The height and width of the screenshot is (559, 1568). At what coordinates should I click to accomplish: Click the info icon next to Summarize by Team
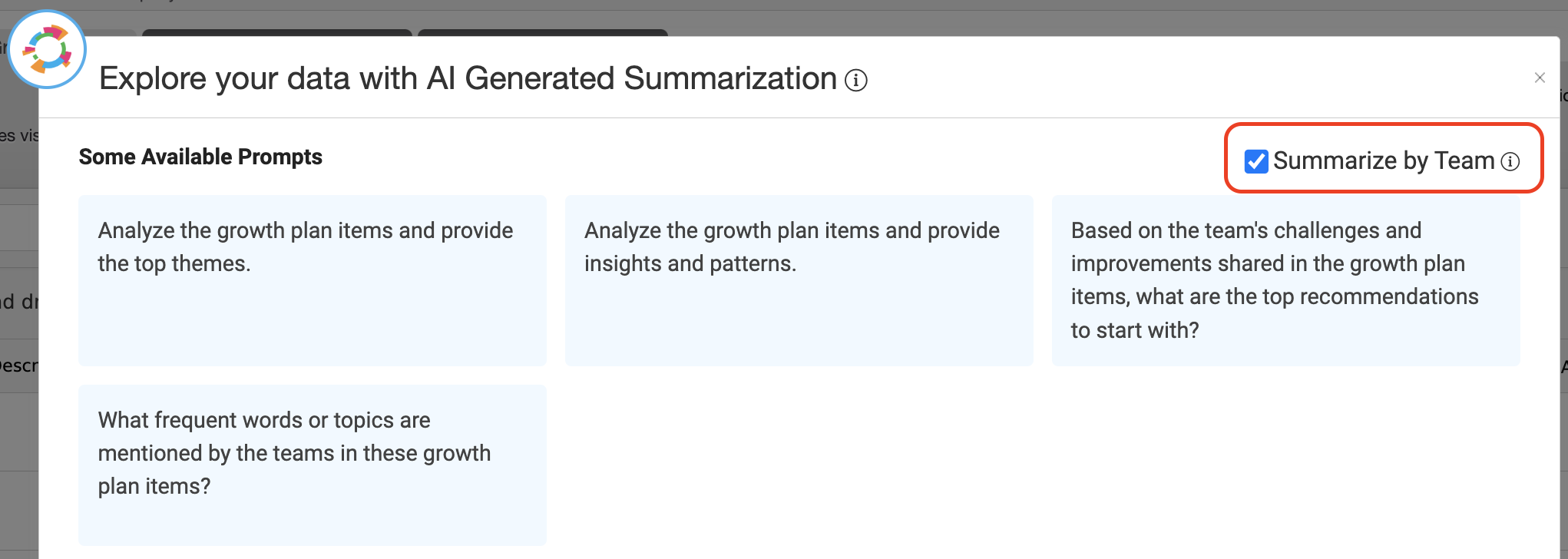click(1510, 161)
